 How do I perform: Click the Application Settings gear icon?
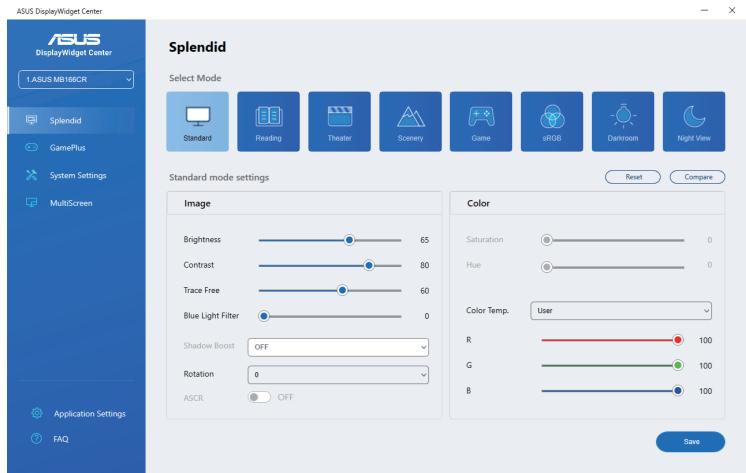(37, 413)
